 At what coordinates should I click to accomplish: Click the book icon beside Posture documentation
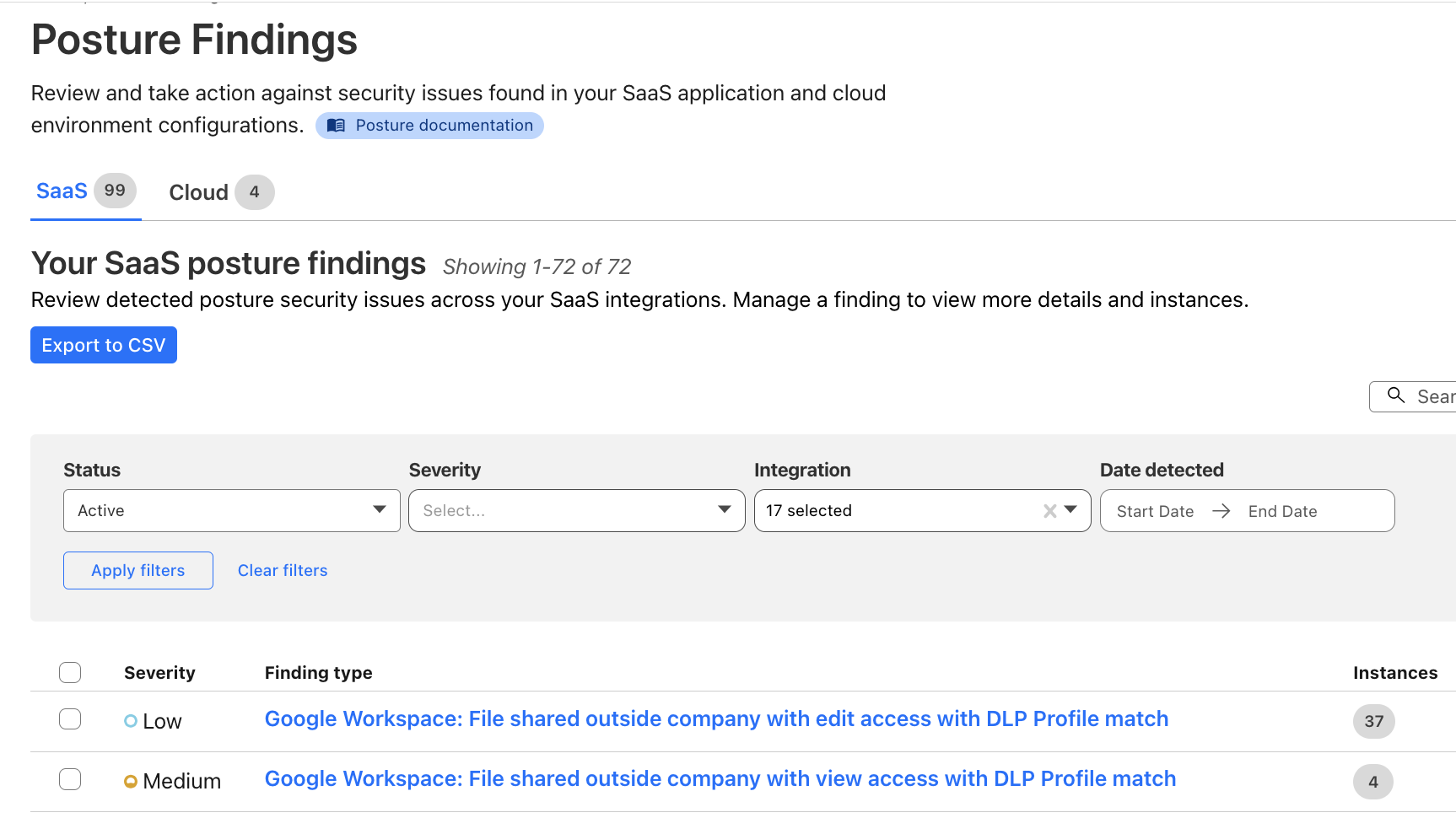coord(336,126)
